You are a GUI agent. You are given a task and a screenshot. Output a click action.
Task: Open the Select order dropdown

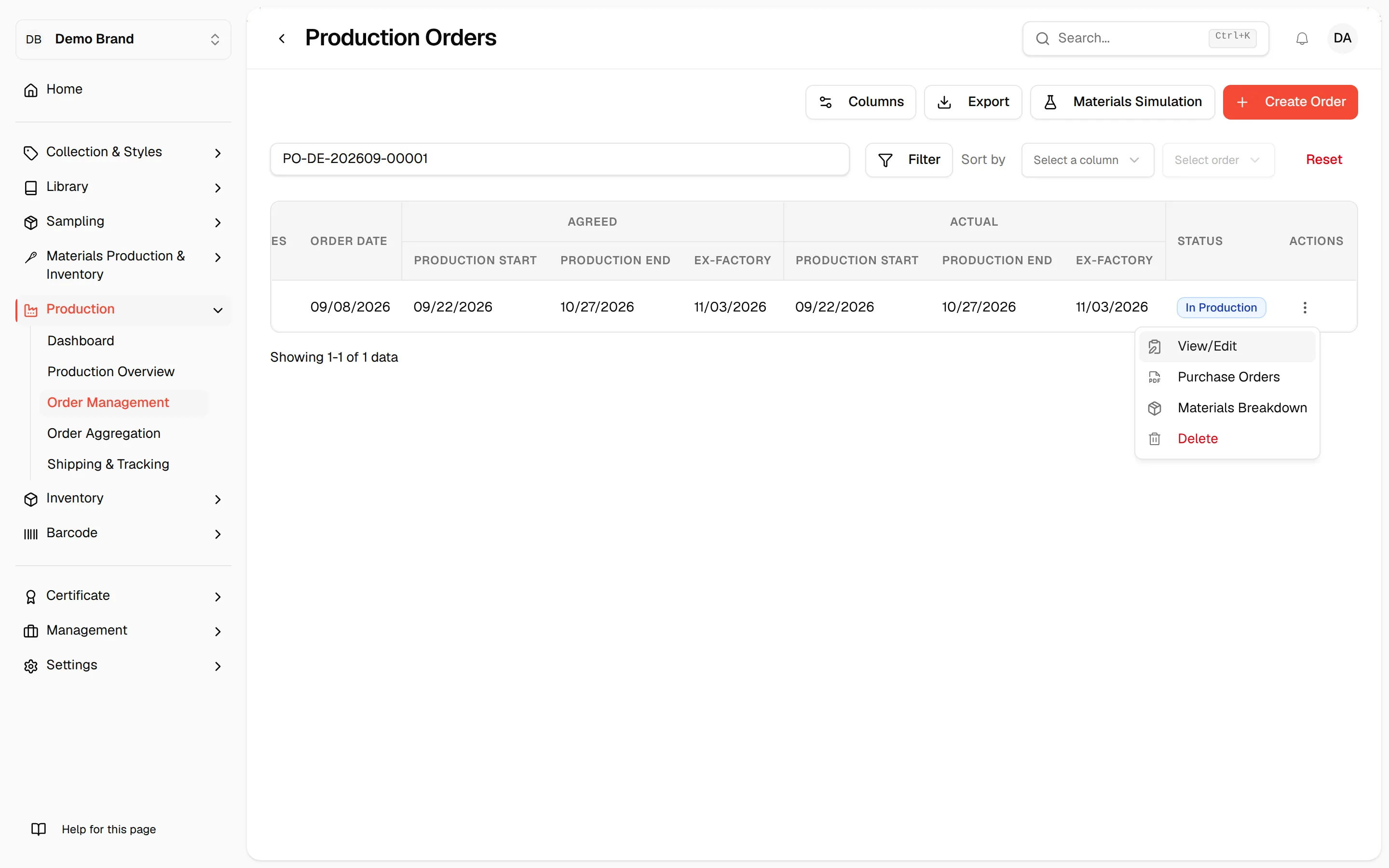(x=1218, y=160)
